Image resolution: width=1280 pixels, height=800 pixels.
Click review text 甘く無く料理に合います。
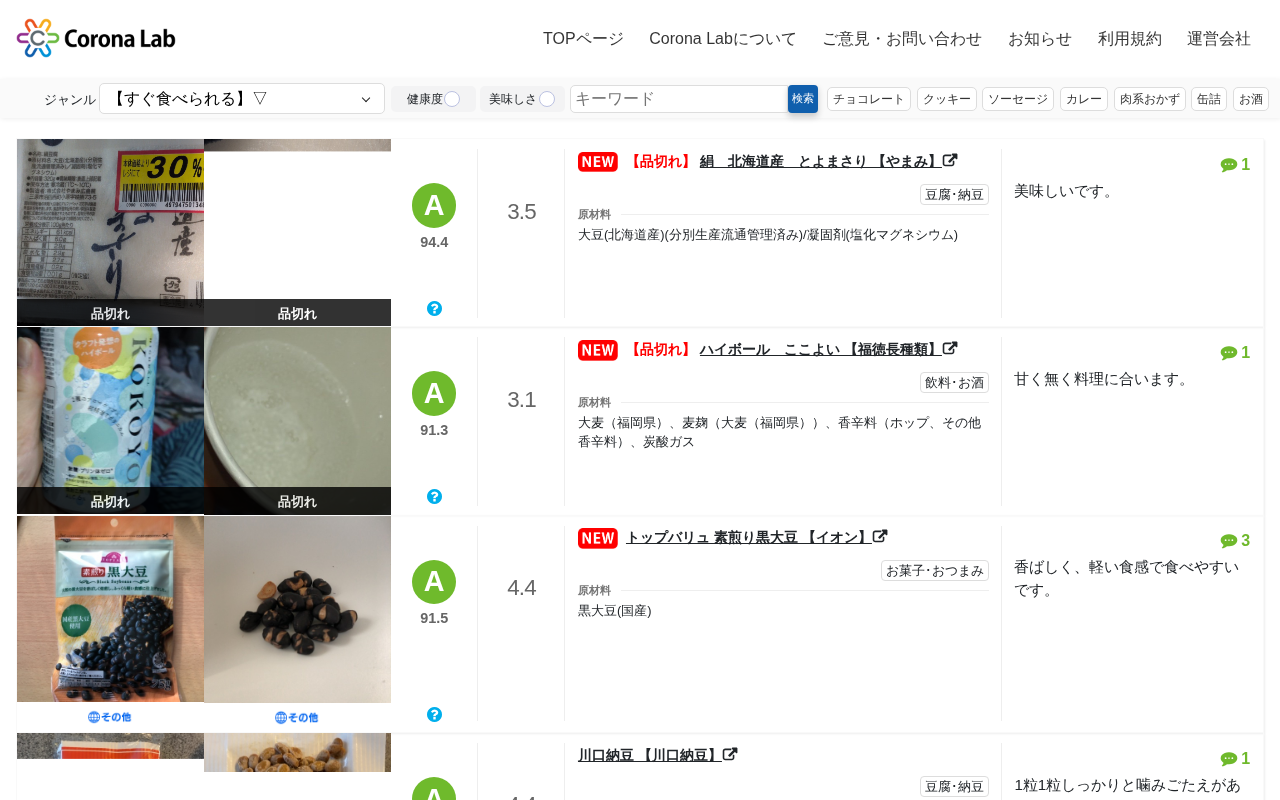point(1104,378)
